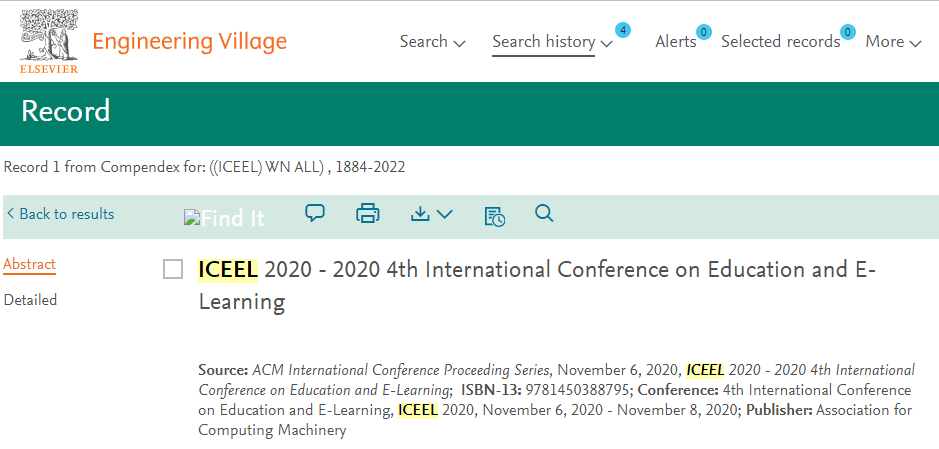This screenshot has height=449, width=939.
Task: Click the download record icon
Action: (420, 213)
